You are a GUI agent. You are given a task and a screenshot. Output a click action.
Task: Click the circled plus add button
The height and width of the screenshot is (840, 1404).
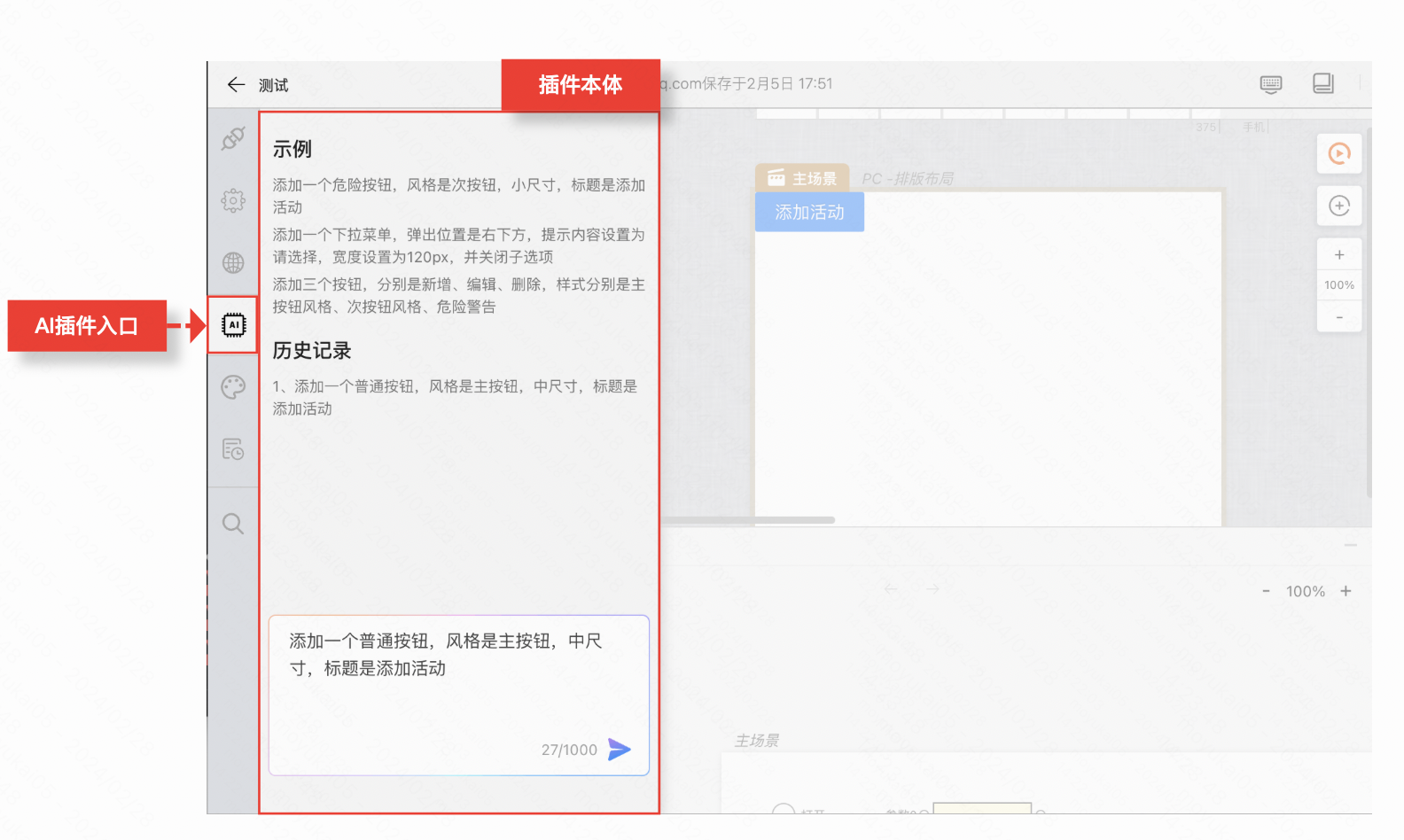(1338, 206)
